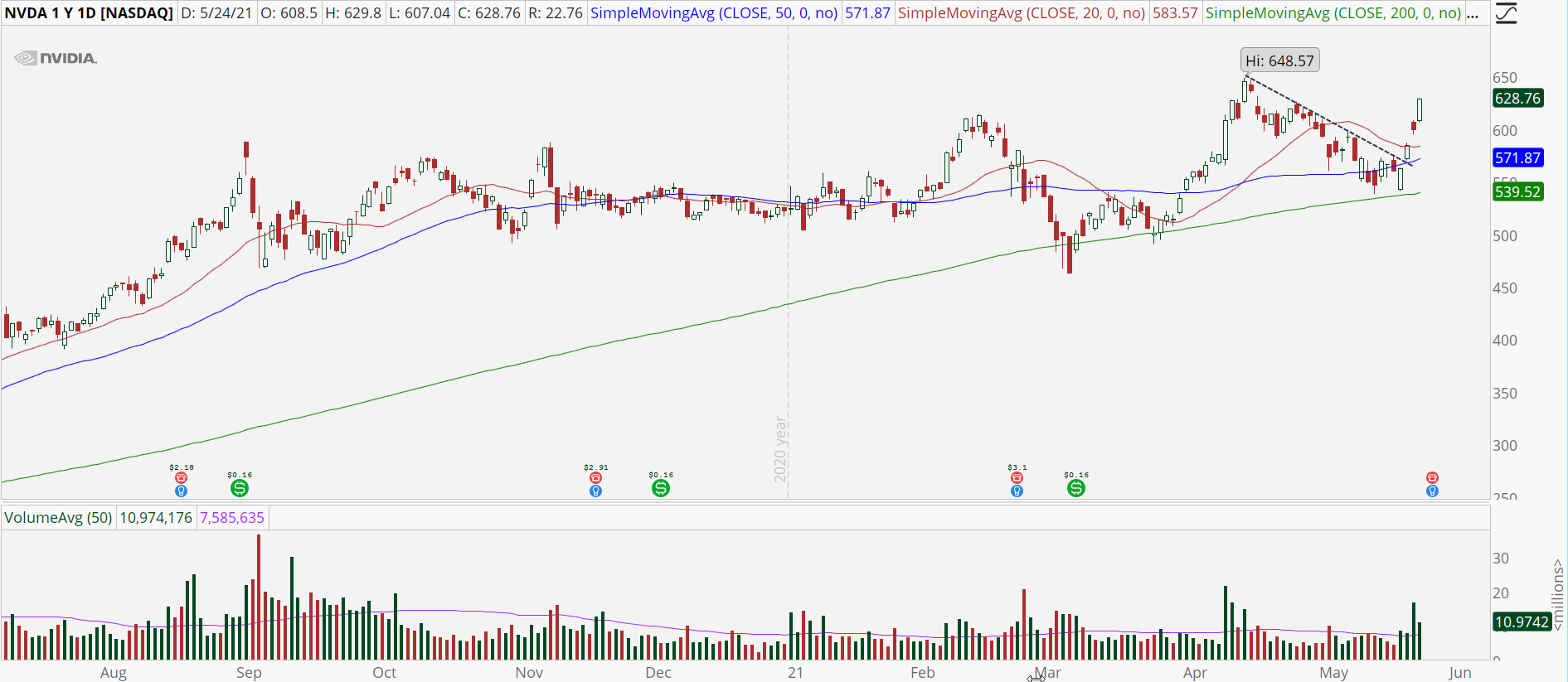
Task: Click the ellipsis after the studies header
Action: (x=1473, y=13)
